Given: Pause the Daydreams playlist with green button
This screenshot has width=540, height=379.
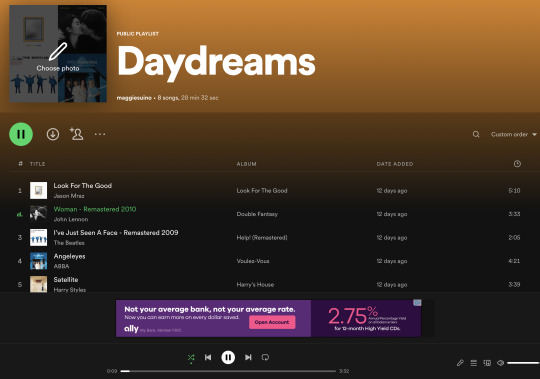Looking at the screenshot, I should click(x=21, y=134).
